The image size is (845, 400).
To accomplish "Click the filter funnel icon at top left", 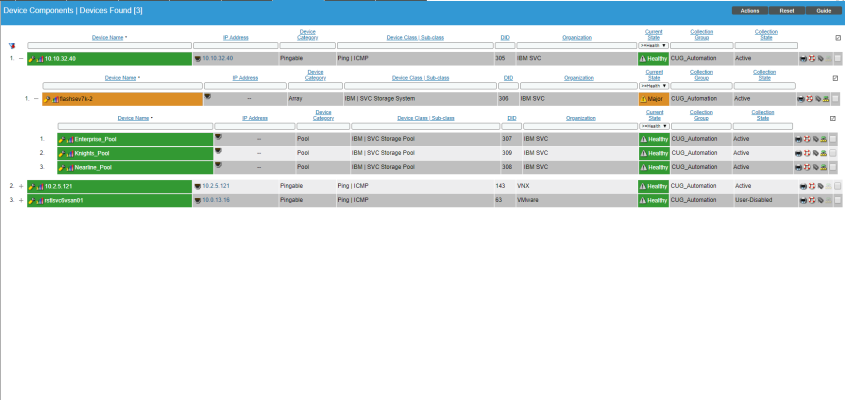I will 12,46.
